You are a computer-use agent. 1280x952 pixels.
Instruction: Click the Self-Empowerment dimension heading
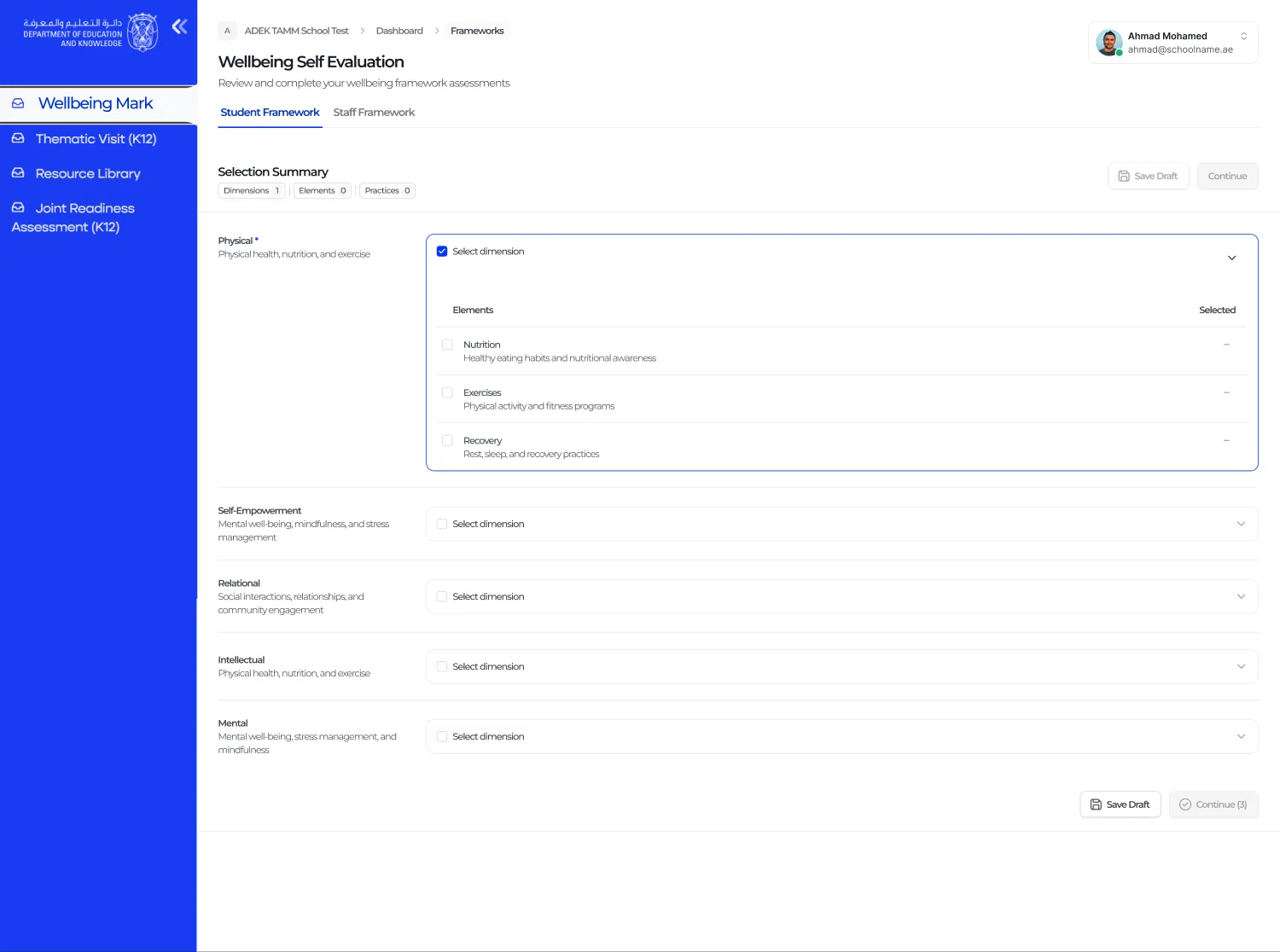point(259,510)
